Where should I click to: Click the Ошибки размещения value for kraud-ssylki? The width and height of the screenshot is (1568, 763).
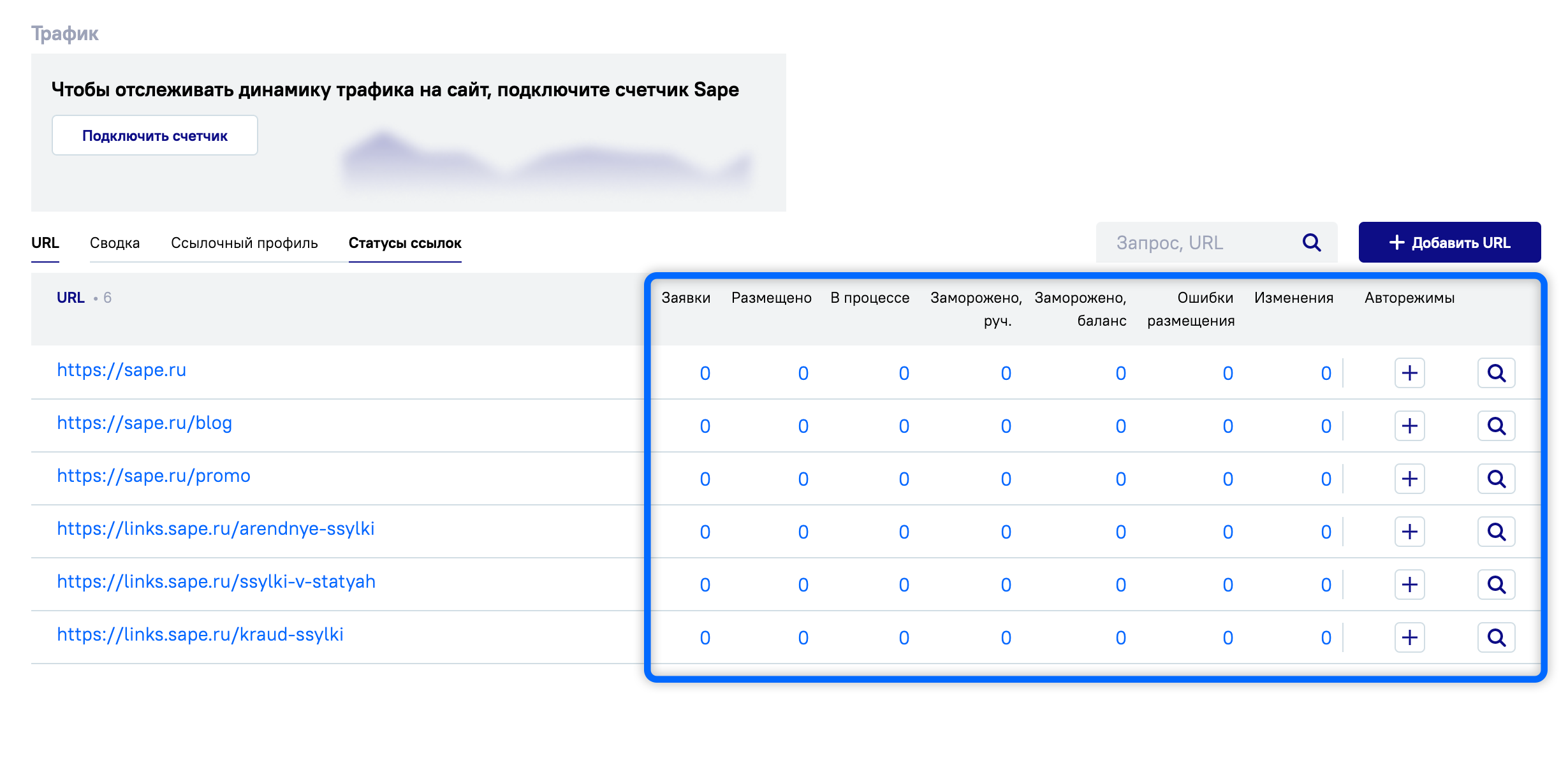pos(1227,637)
